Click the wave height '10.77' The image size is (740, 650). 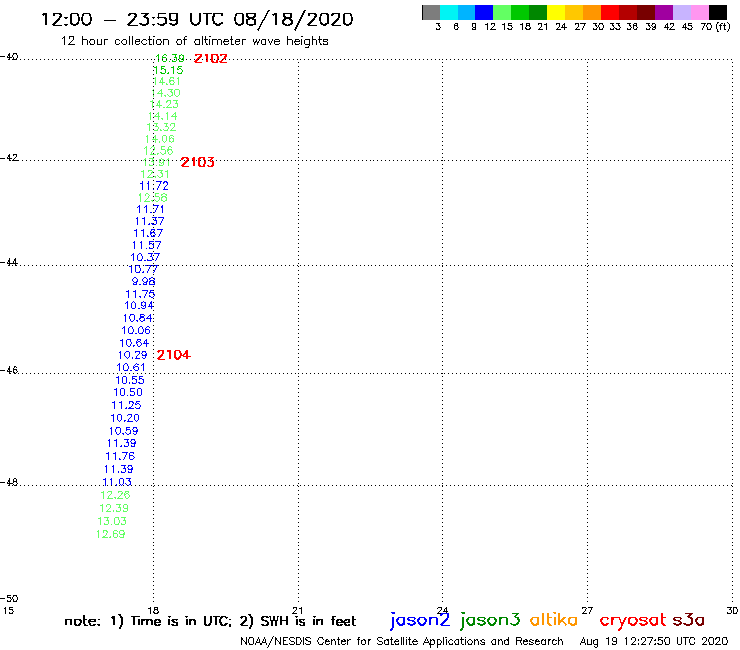tap(143, 270)
